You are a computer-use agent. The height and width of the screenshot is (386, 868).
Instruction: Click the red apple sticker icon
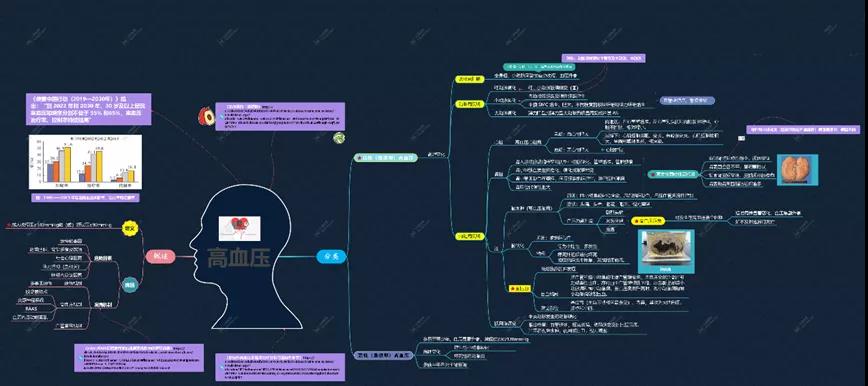click(206, 116)
